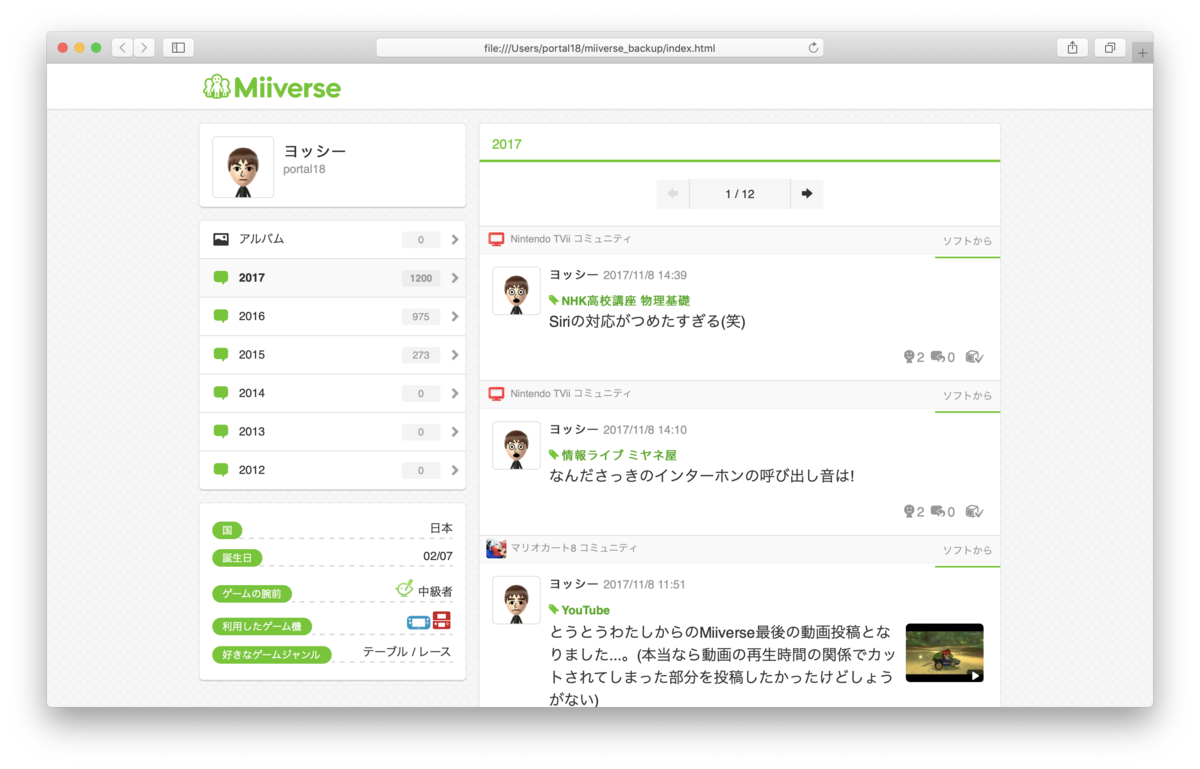Go to the next page arrow

tap(807, 194)
